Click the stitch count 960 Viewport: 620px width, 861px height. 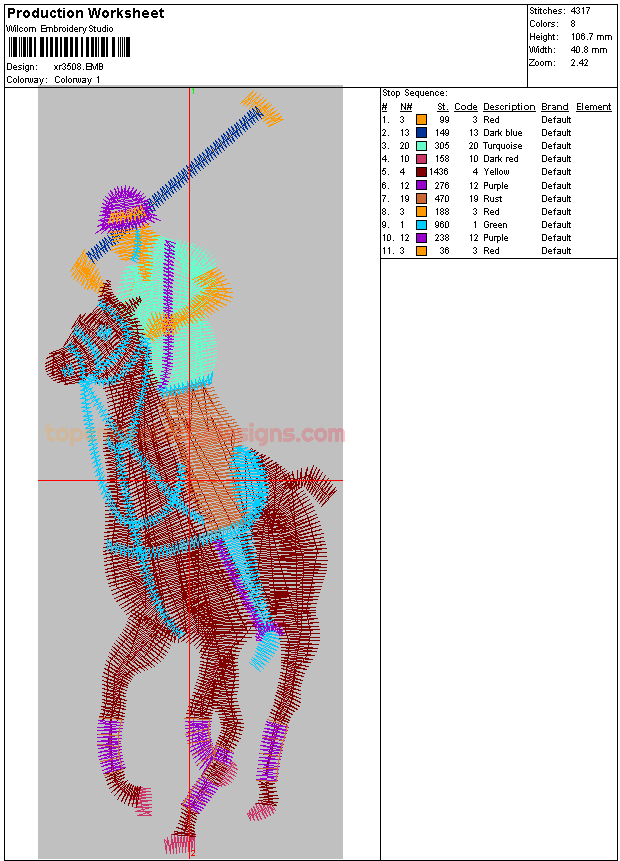point(442,225)
